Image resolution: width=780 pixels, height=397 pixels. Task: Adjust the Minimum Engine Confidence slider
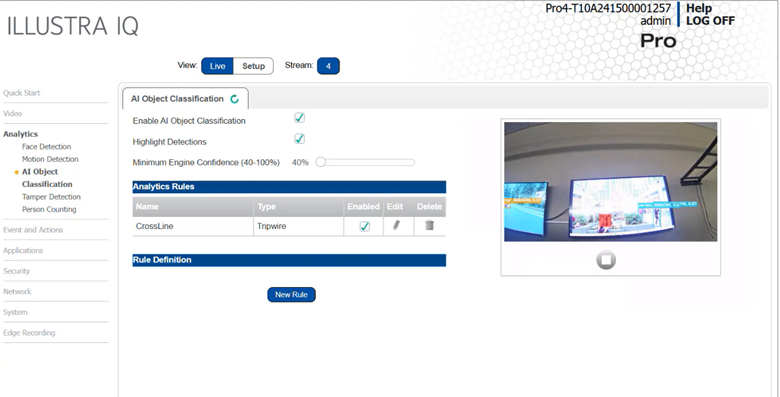point(321,162)
